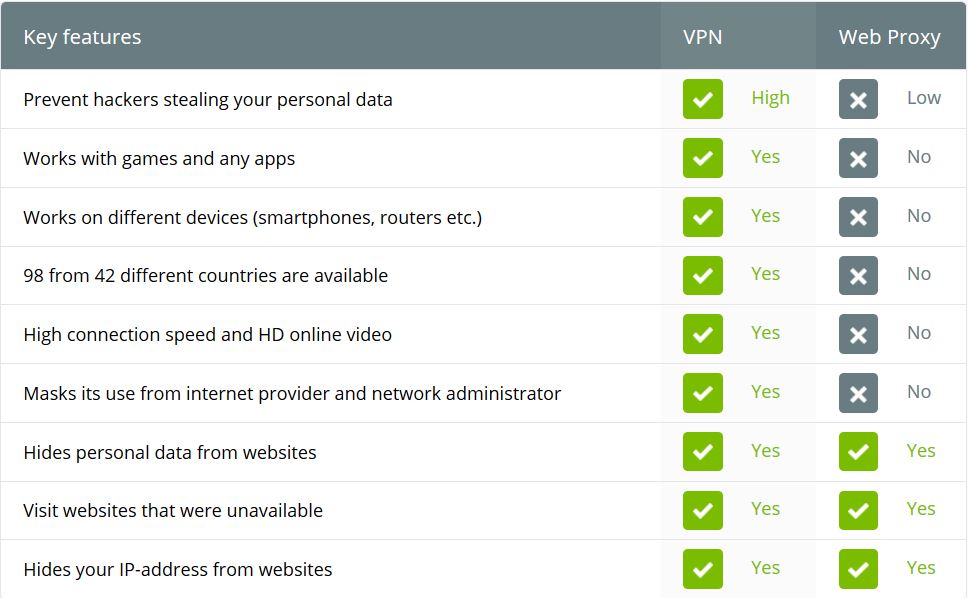Click Web Proxy green check for hiding IP-address

(858, 569)
